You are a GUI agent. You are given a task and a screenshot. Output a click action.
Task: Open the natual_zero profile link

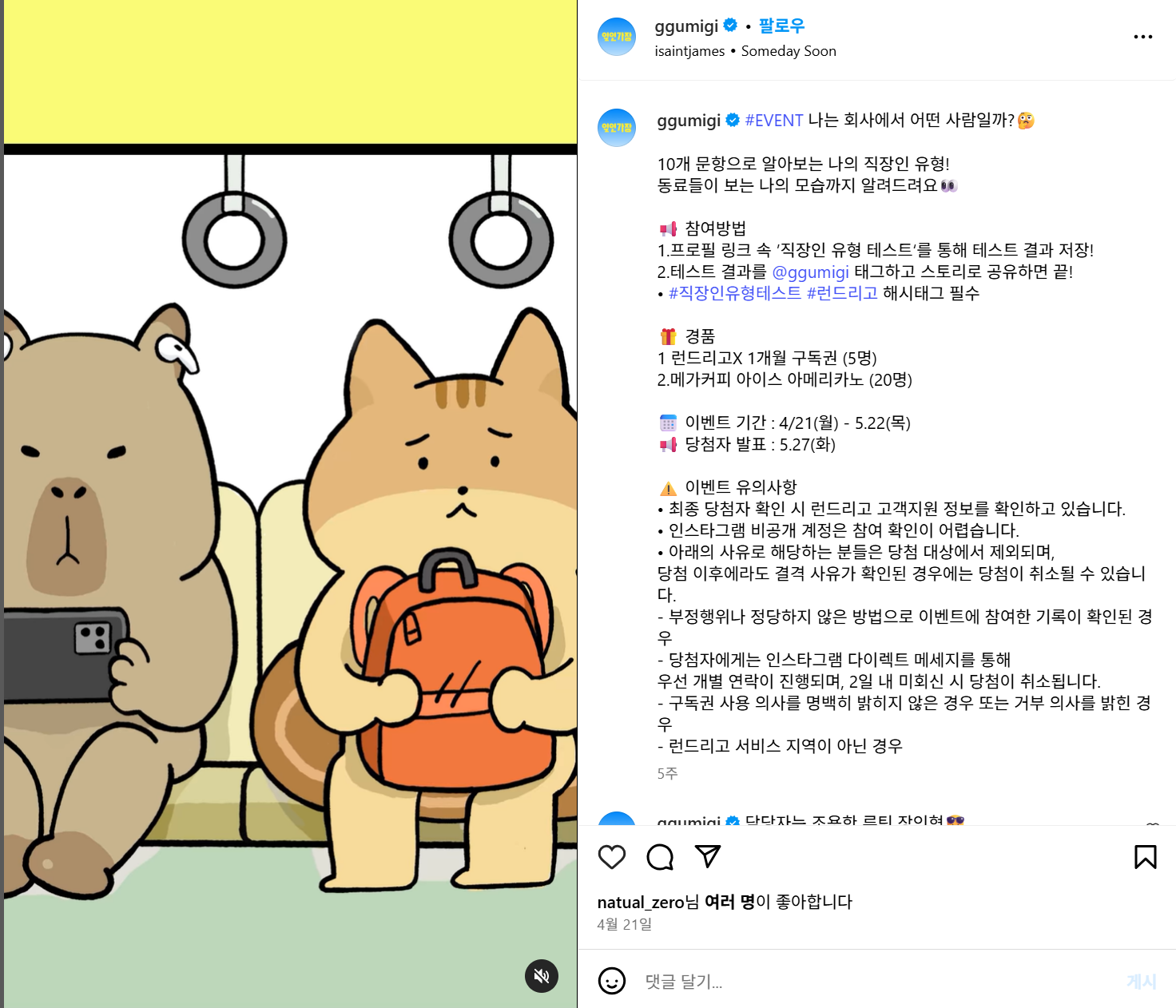642,903
